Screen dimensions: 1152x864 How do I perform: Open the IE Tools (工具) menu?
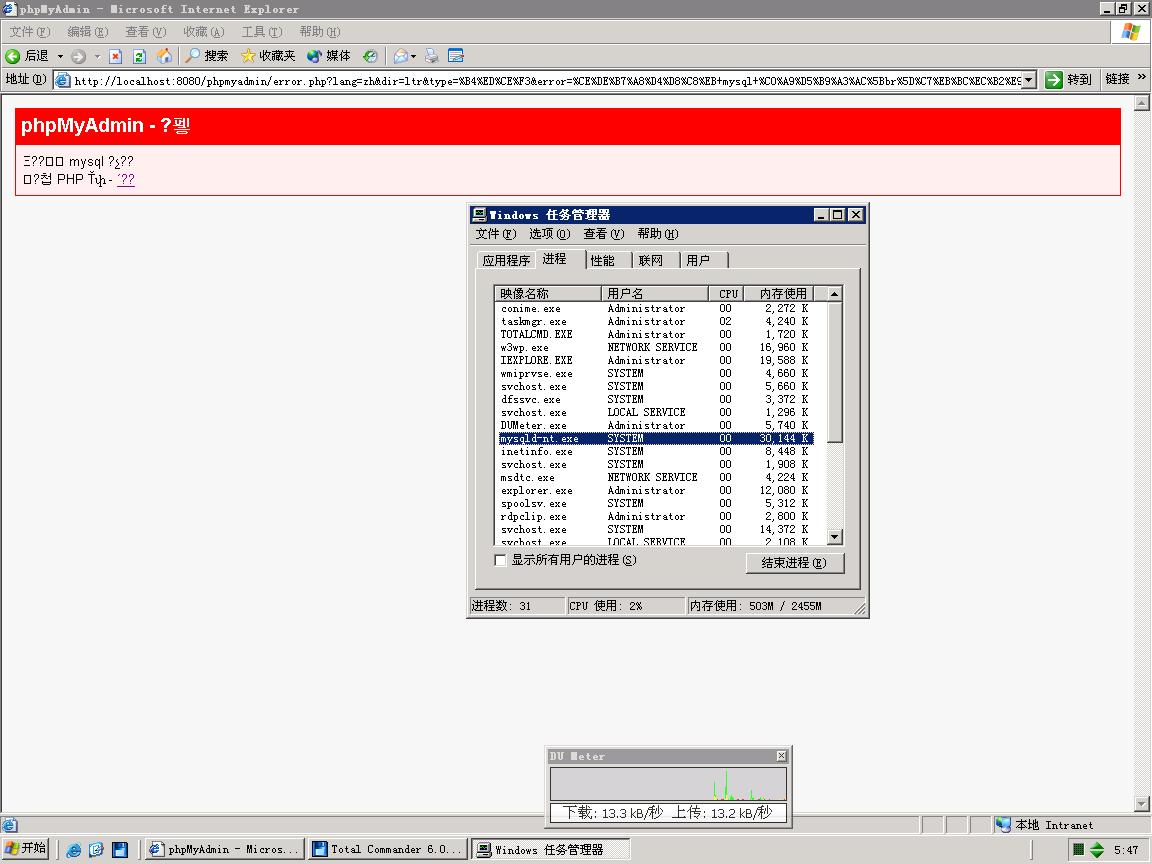262,32
